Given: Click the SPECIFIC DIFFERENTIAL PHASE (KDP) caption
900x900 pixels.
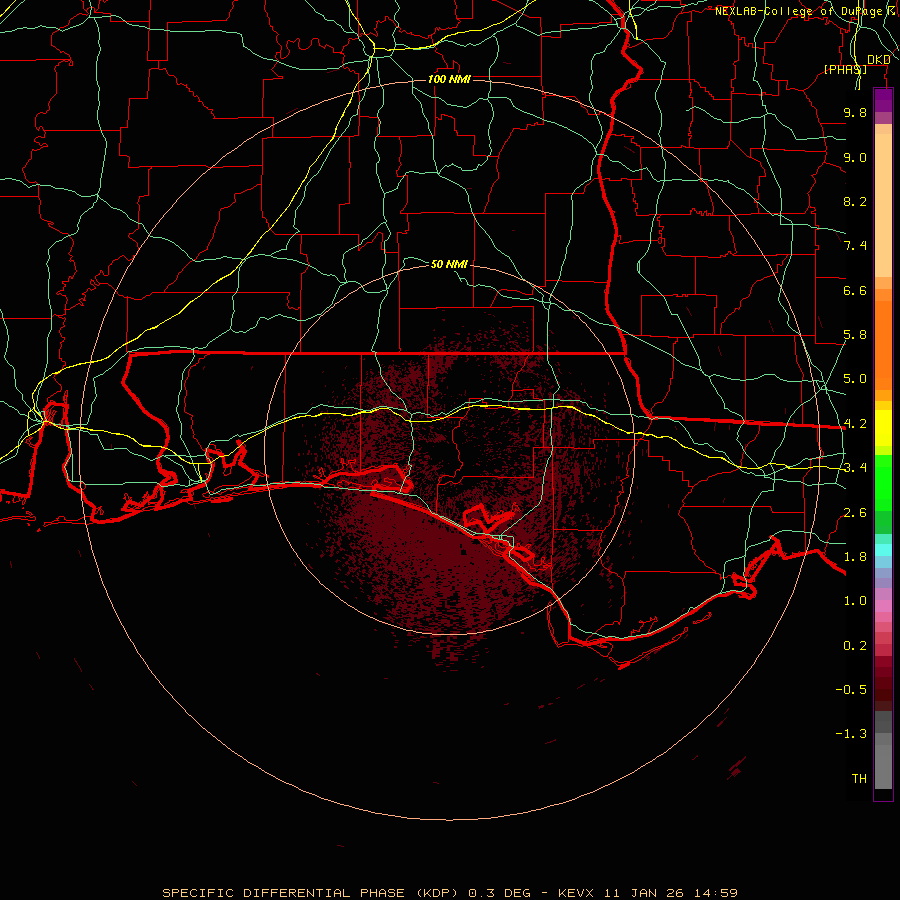Looking at the screenshot, I should pyautogui.click(x=310, y=893).
